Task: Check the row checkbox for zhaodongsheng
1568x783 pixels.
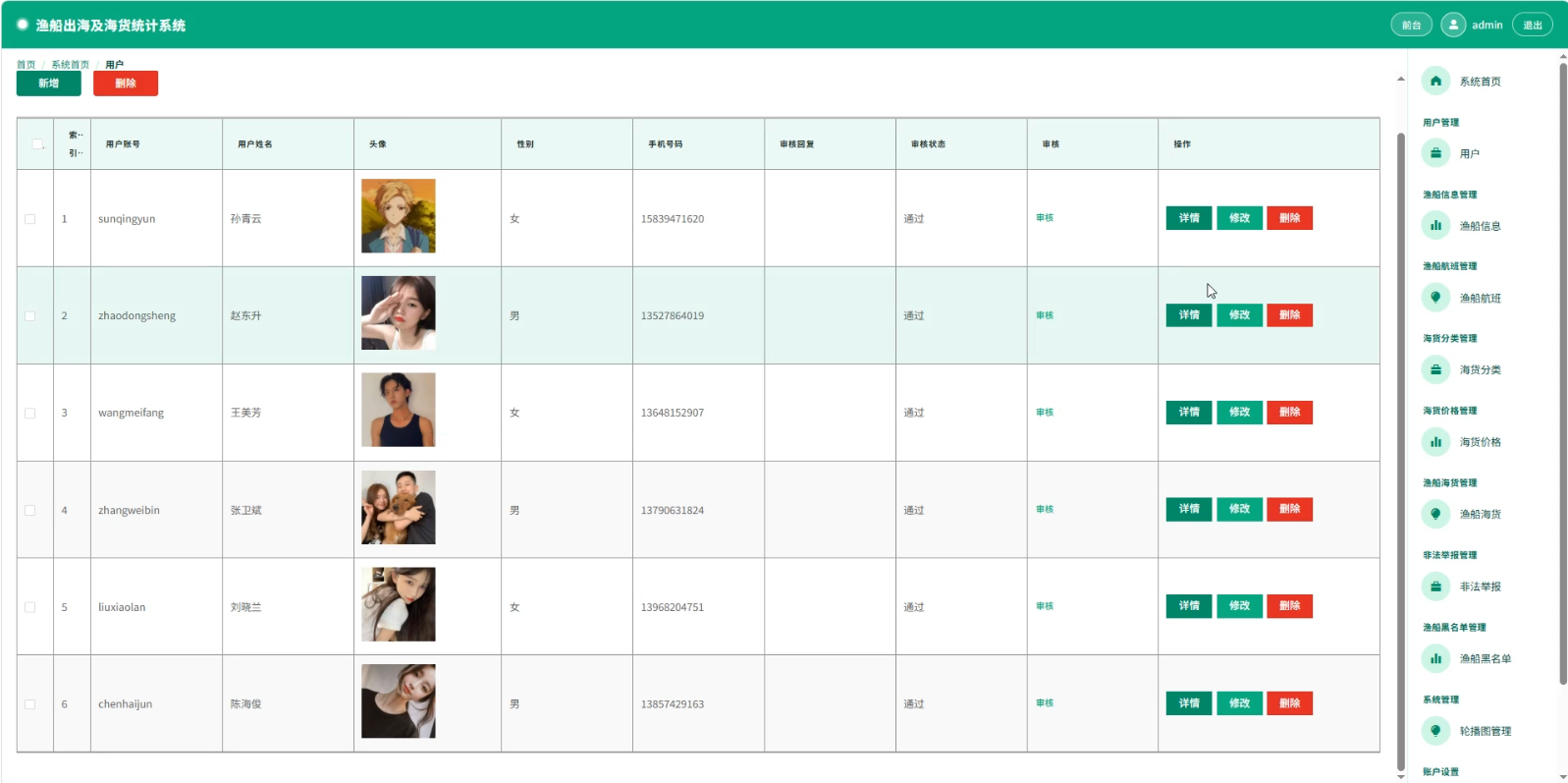Action: coord(29,316)
